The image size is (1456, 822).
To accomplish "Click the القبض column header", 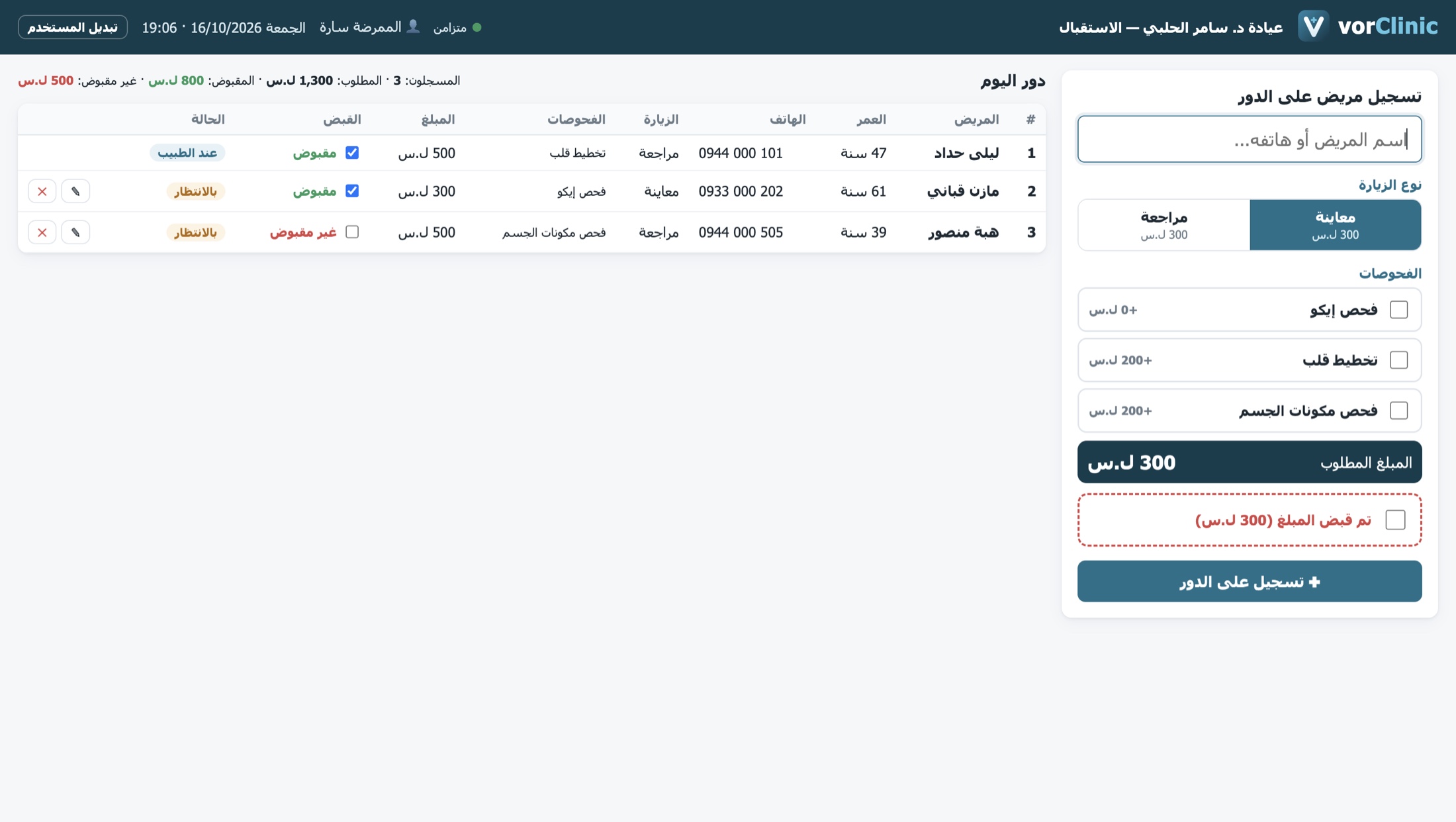I will [342, 119].
